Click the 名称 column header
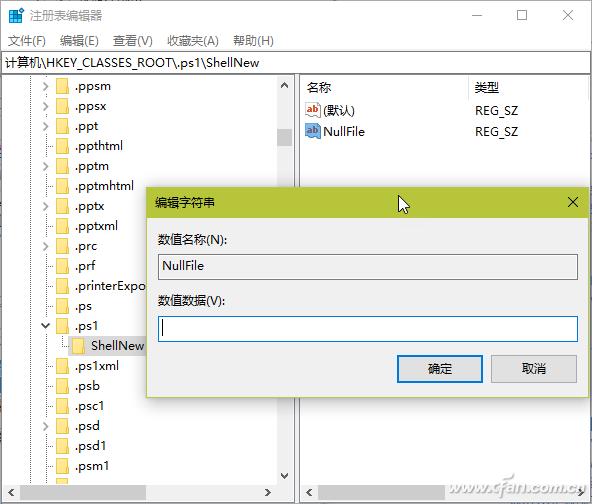This screenshot has width=592, height=504. [319, 88]
